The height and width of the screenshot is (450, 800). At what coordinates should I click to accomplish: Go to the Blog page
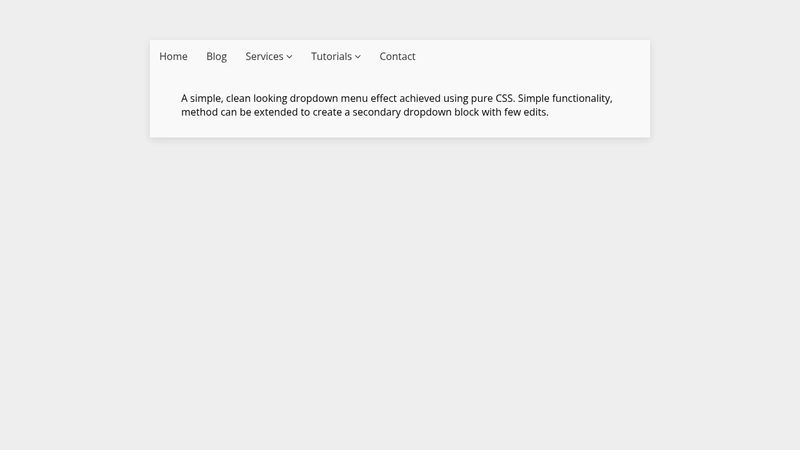coord(216,57)
